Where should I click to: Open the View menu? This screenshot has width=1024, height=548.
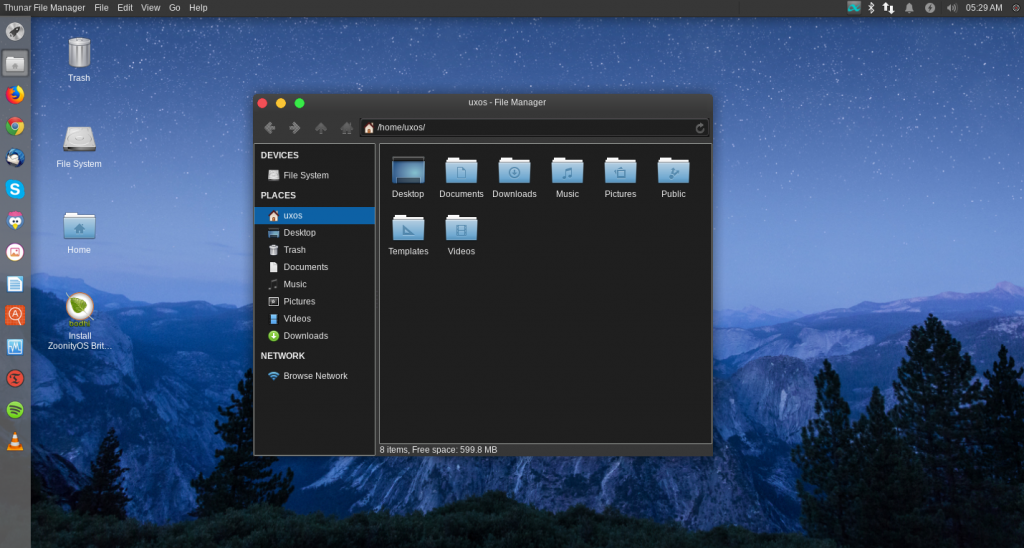tap(150, 7)
